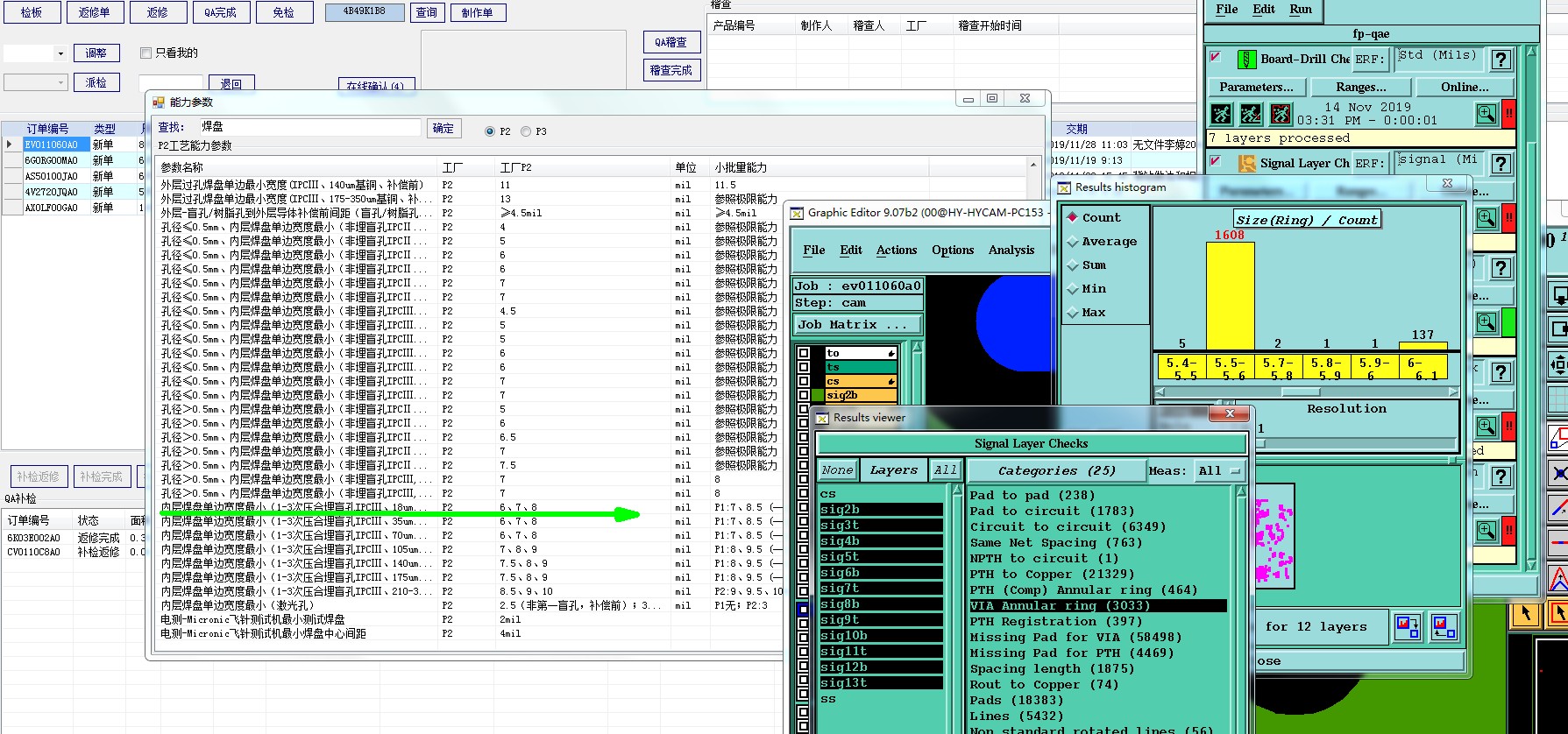This screenshot has width=1568, height=734.
Task: Toggle '只看我的' checkbox
Action: [x=146, y=53]
